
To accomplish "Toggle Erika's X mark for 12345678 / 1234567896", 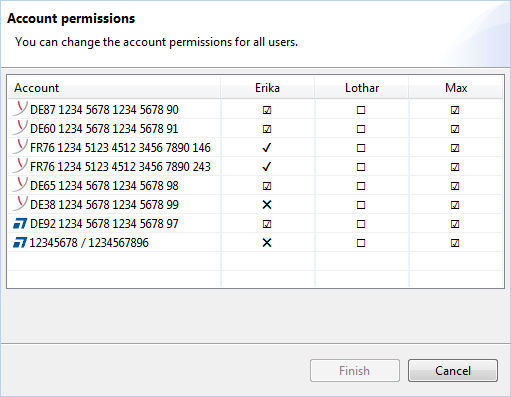I will [x=267, y=243].
